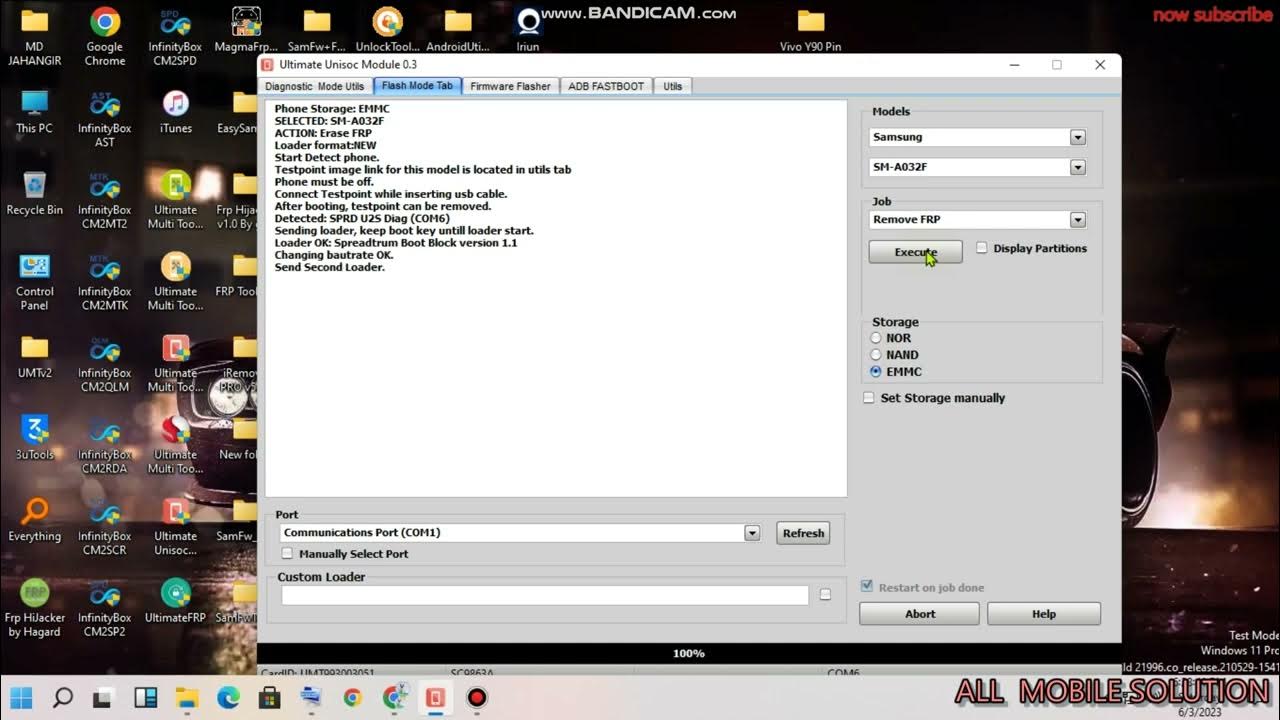Screen dimensions: 1280x720
Task: Launch InfinityBox CM2SCR shortcut
Action: 105,528
